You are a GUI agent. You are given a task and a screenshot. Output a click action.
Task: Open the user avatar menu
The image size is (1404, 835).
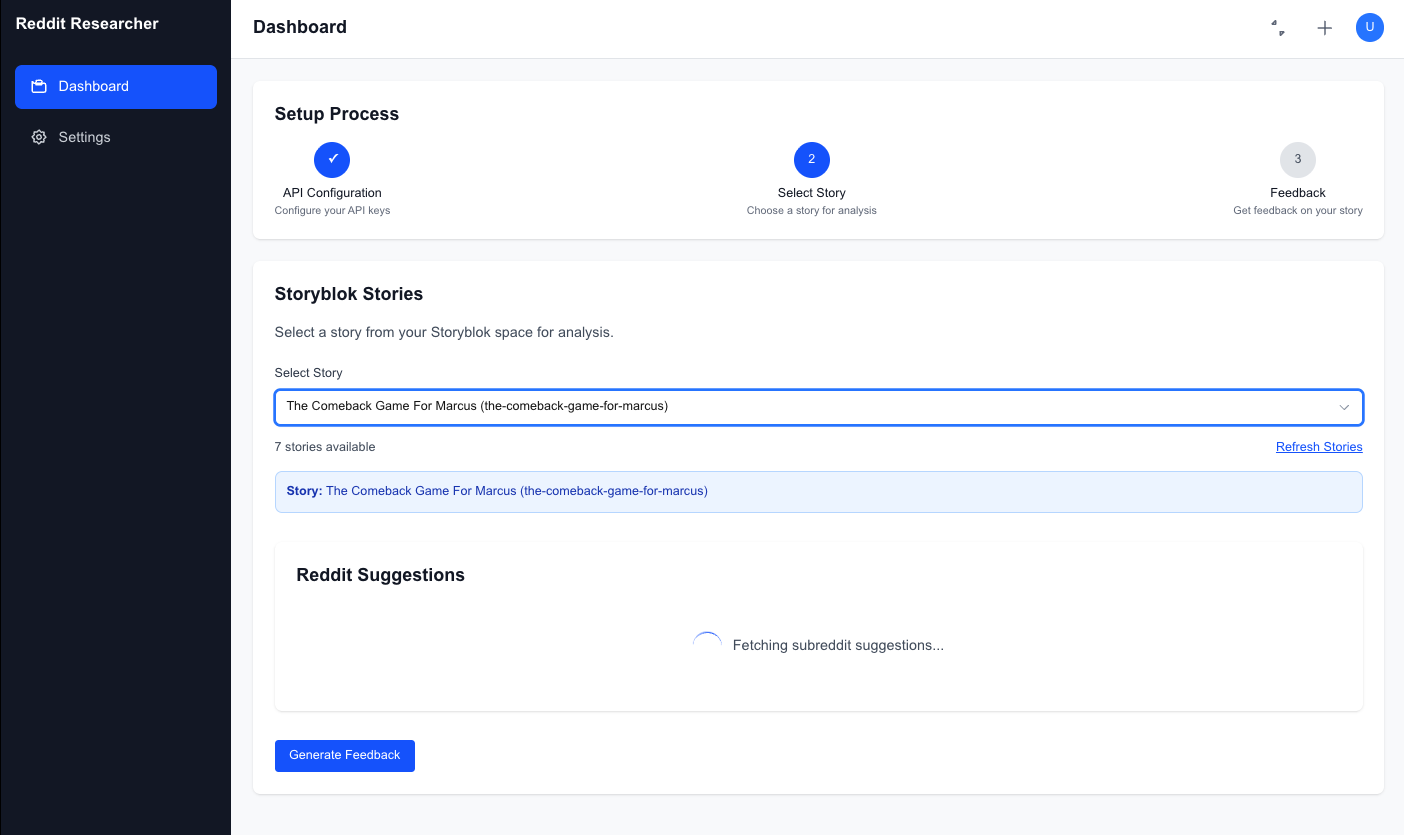[x=1370, y=28]
